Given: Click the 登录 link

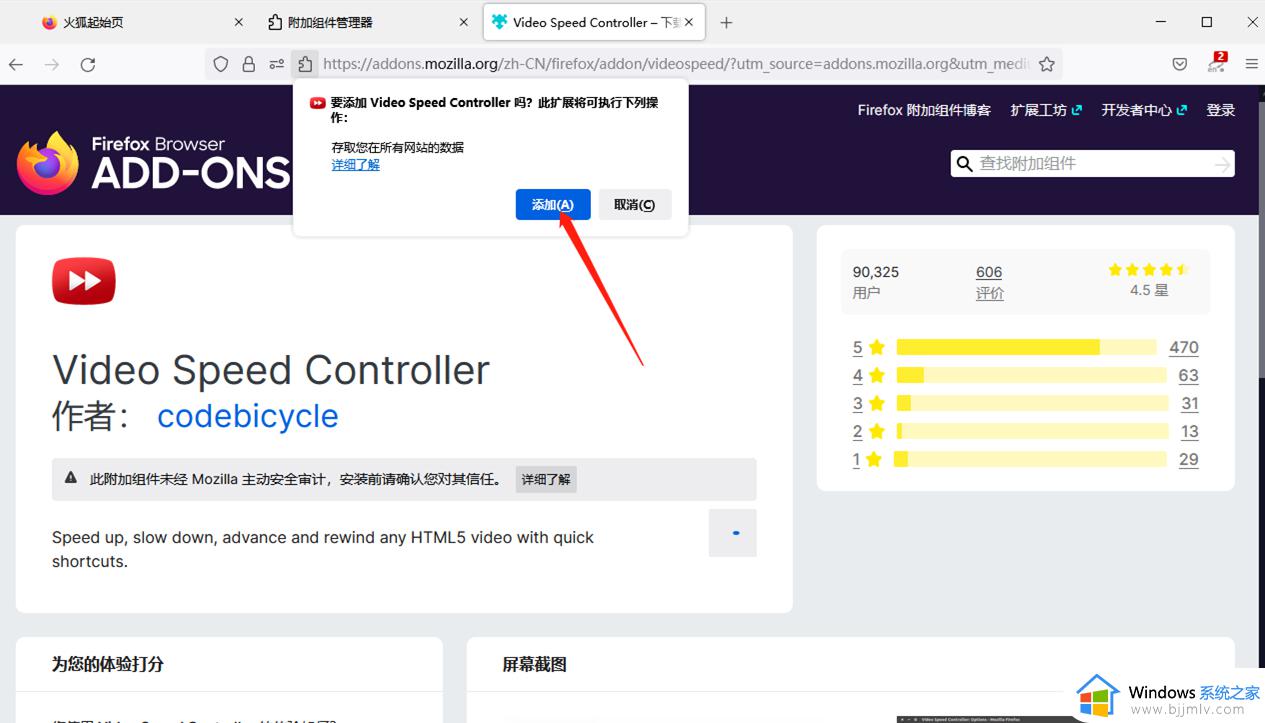Looking at the screenshot, I should point(1220,110).
